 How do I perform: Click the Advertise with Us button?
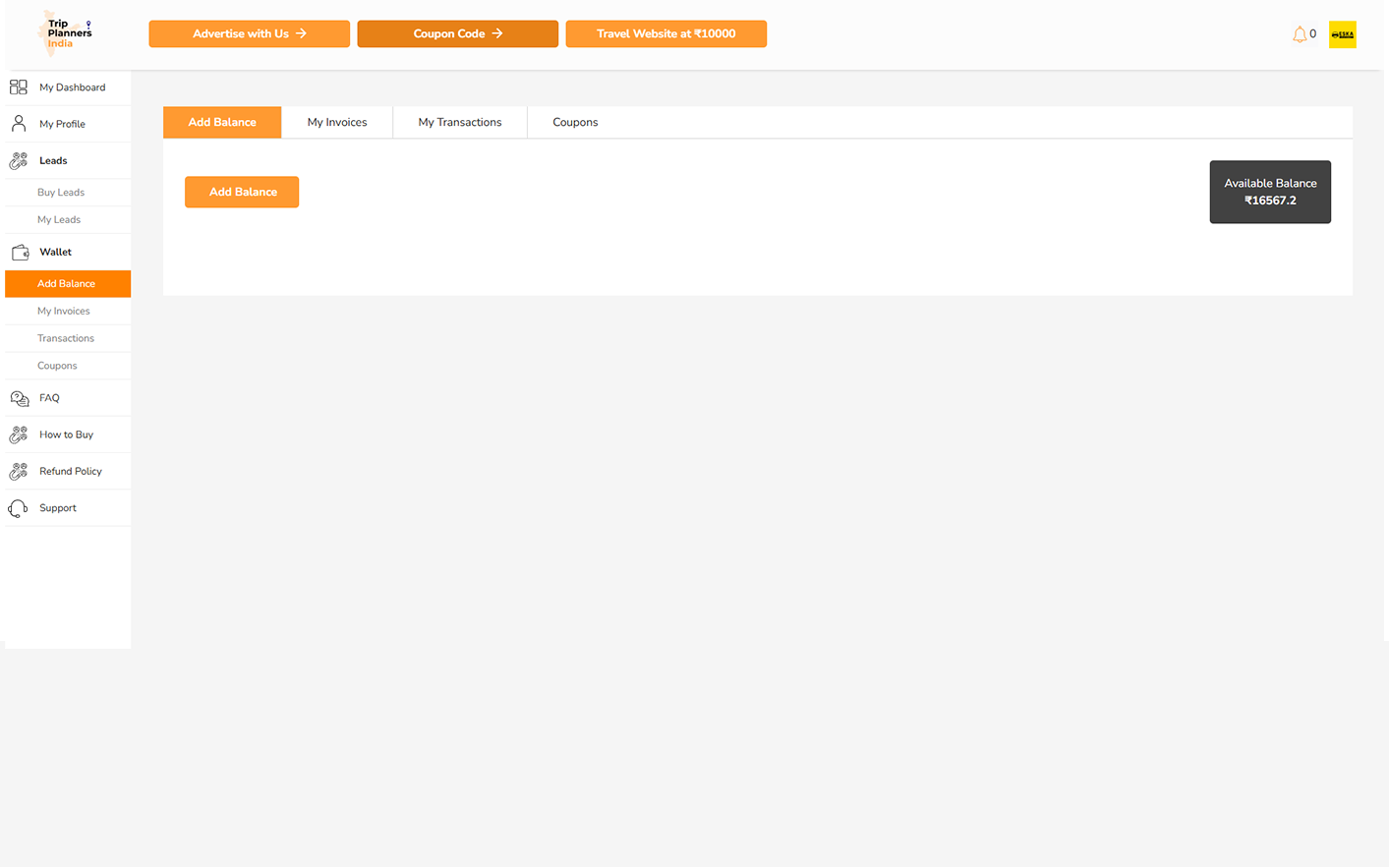tap(249, 34)
